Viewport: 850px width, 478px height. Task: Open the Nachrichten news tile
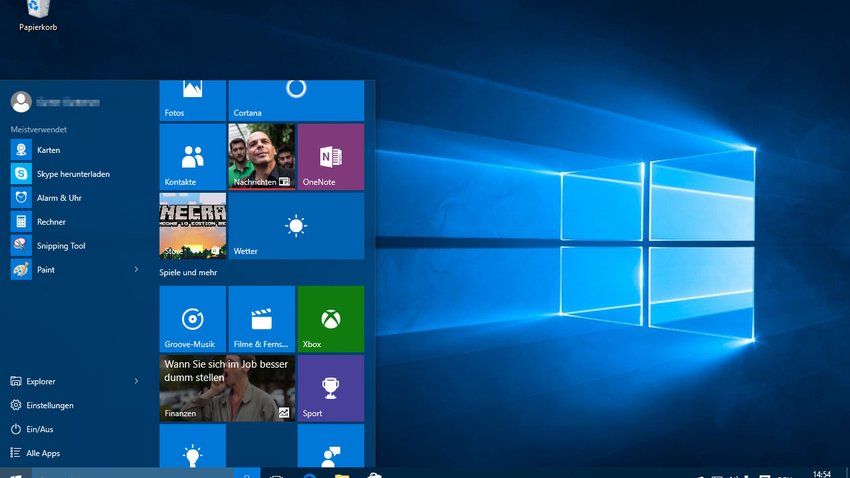262,157
